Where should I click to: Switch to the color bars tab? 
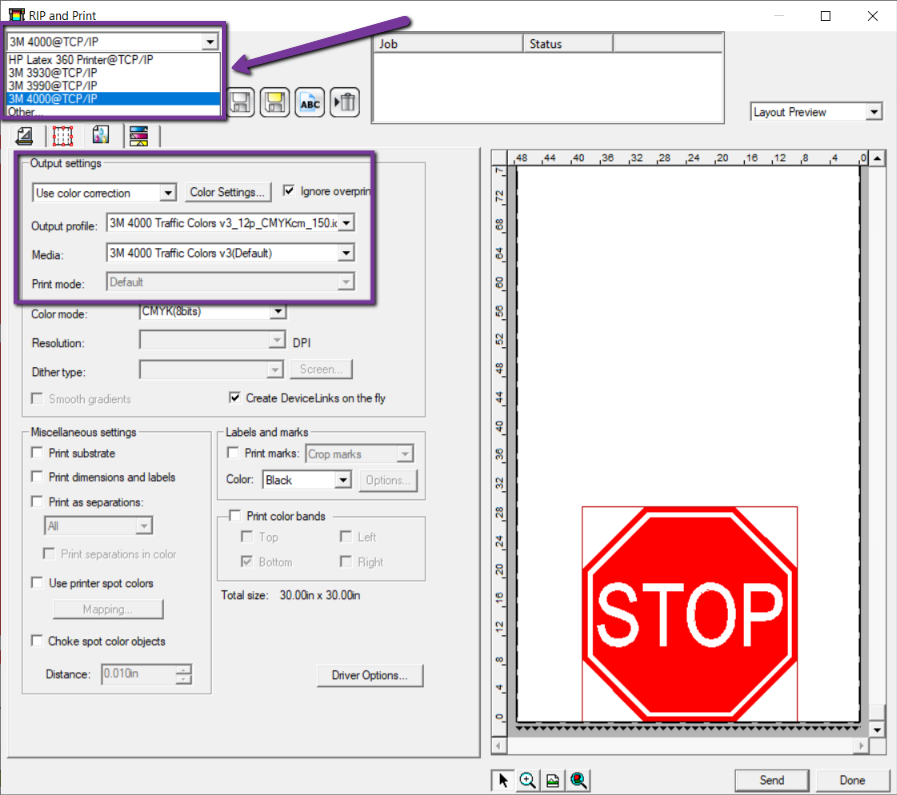[140, 136]
